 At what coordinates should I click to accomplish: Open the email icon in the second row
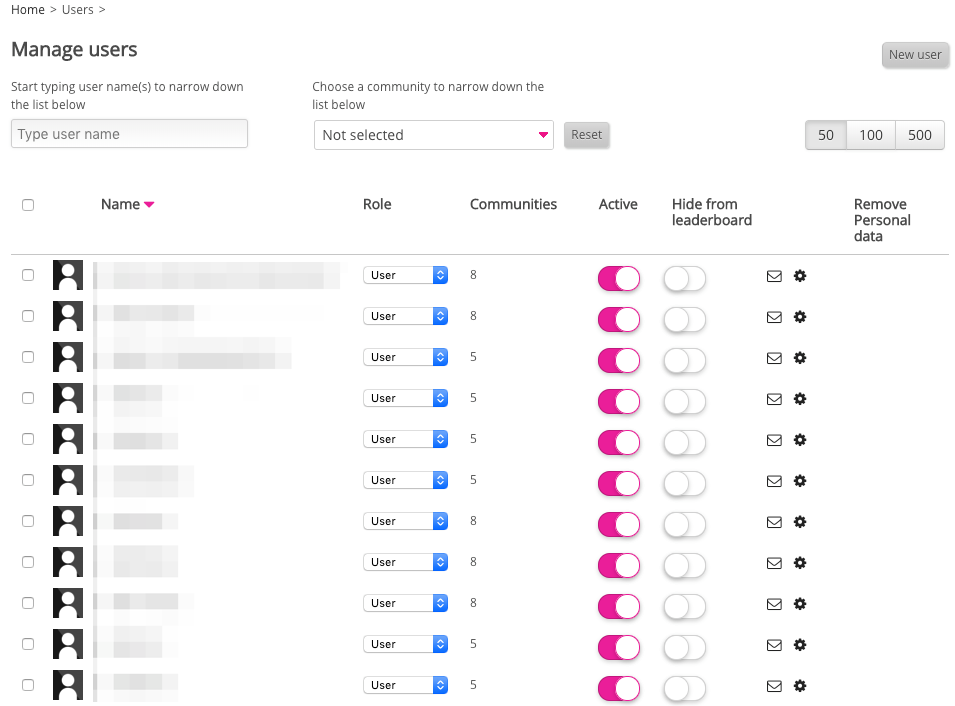click(774, 316)
